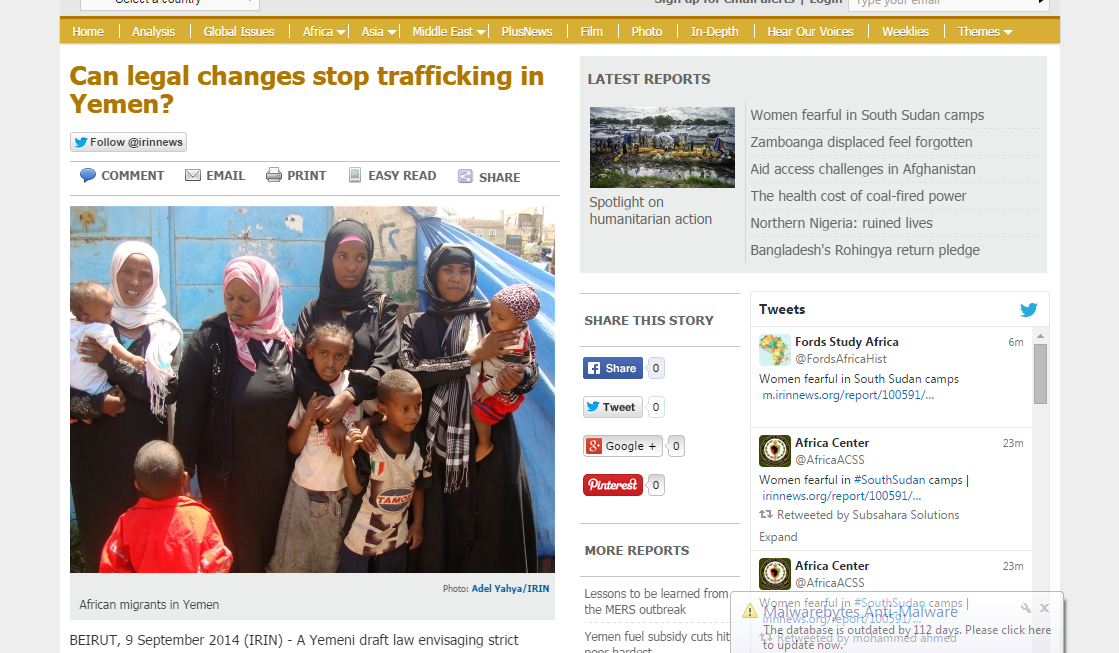Go to the PlusNews menu item
This screenshot has height=653, width=1119.
(x=527, y=31)
